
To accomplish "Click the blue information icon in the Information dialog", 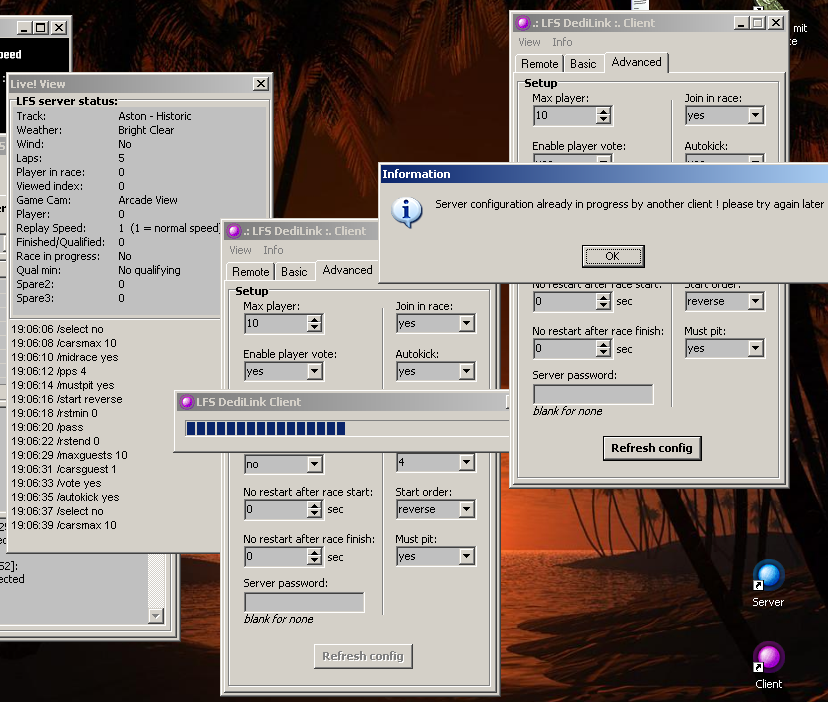I will [407, 211].
